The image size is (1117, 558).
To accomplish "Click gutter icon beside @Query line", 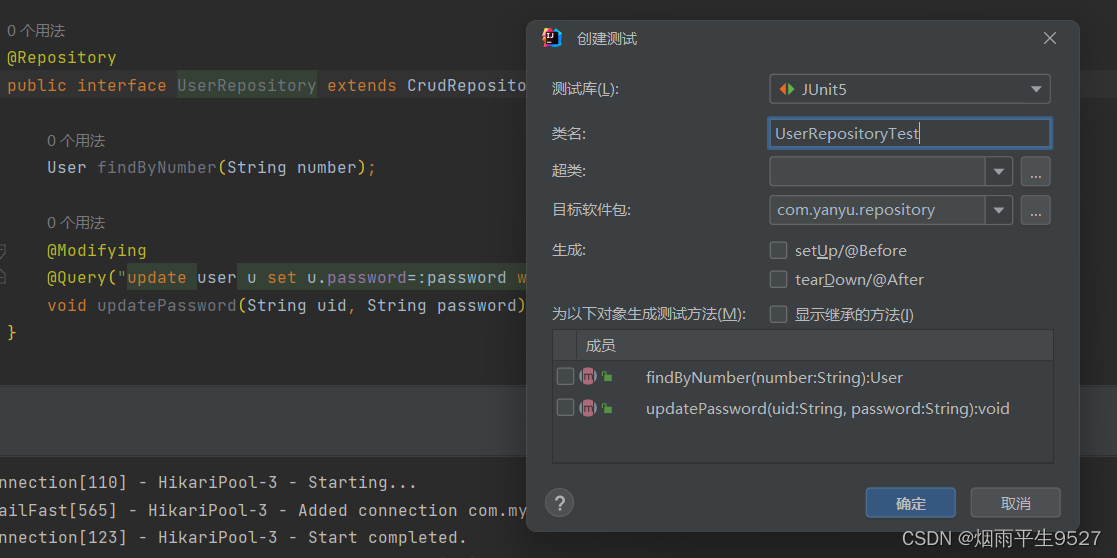I will pos(2,277).
